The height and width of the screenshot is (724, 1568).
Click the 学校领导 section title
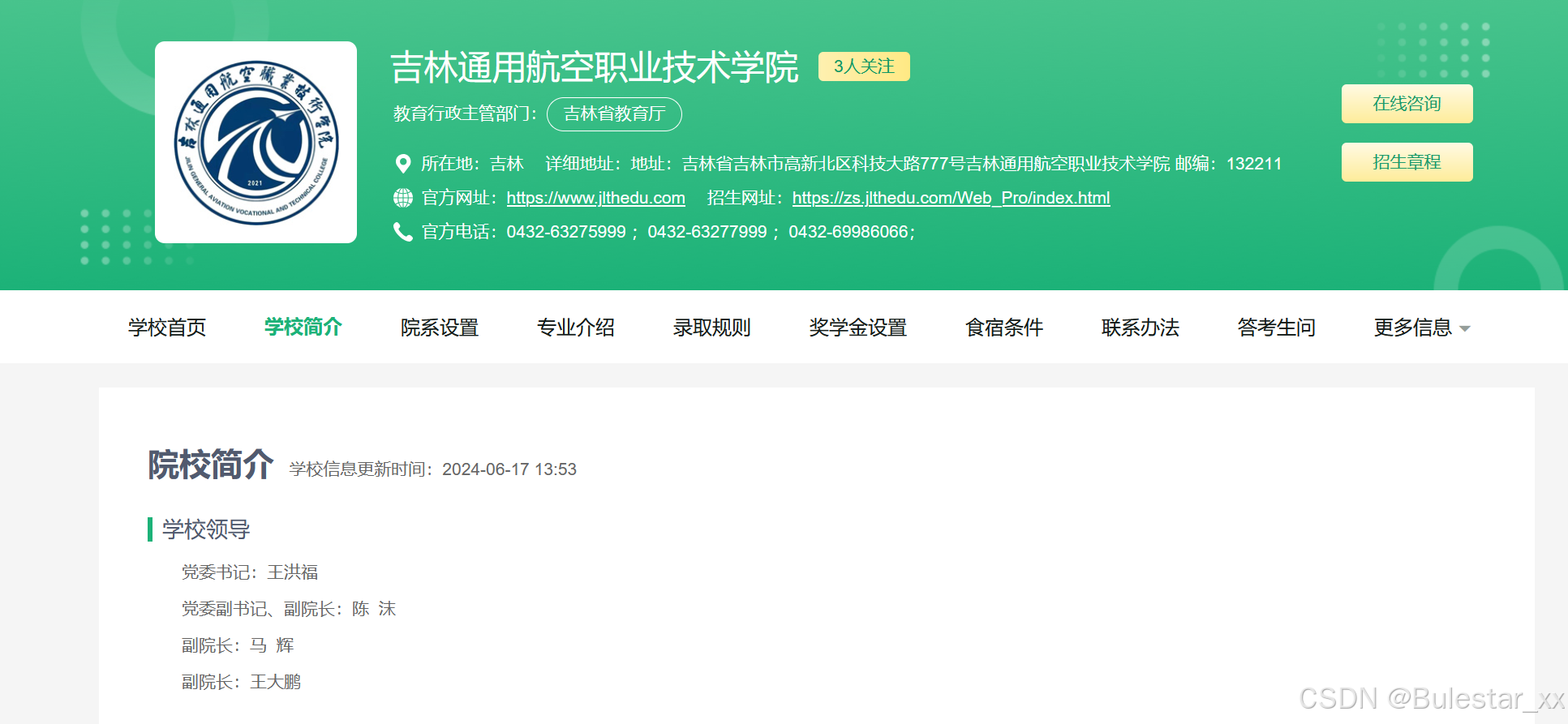point(206,529)
